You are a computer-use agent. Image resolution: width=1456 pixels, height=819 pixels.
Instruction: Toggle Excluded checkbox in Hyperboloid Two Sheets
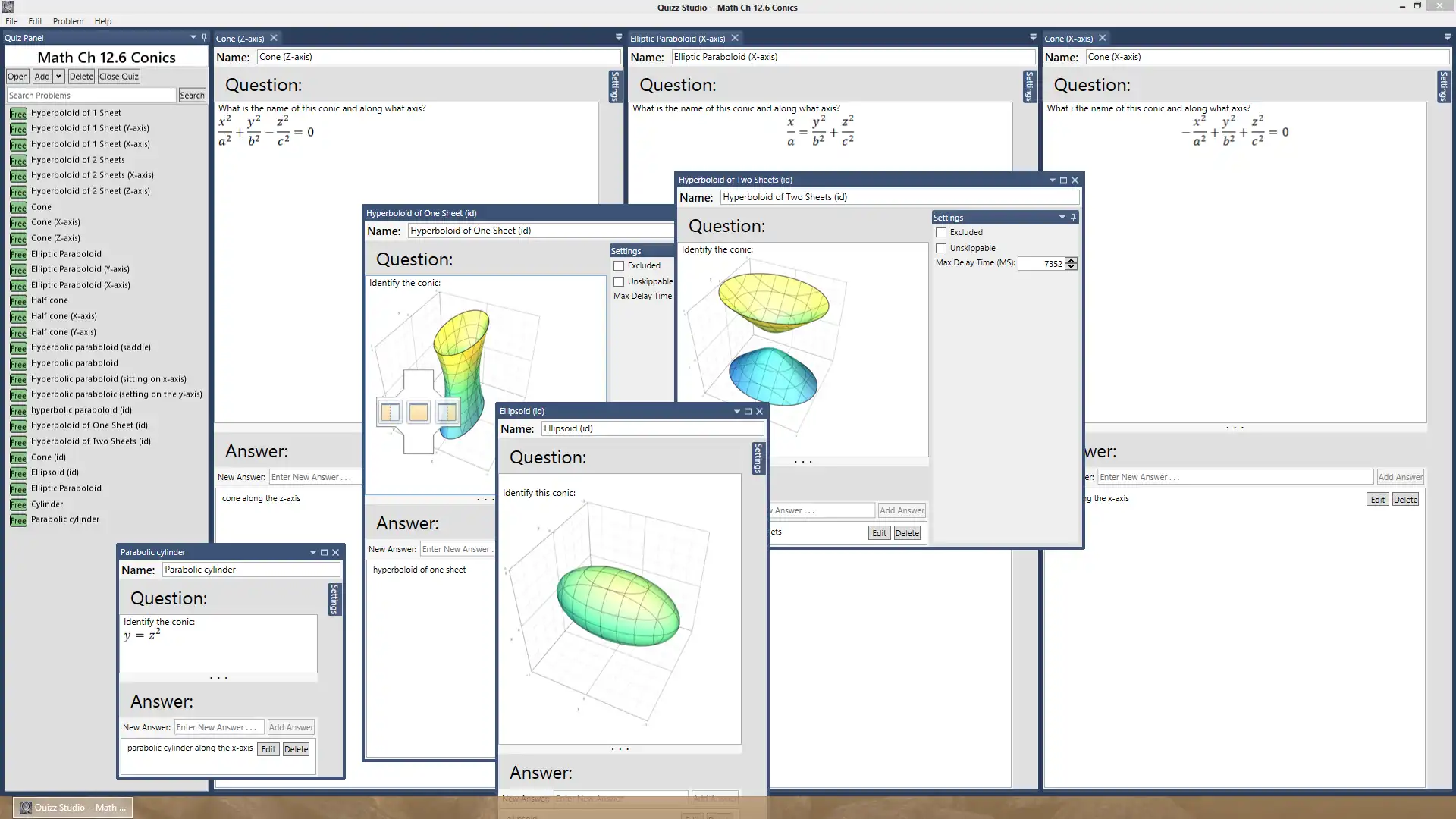point(941,232)
